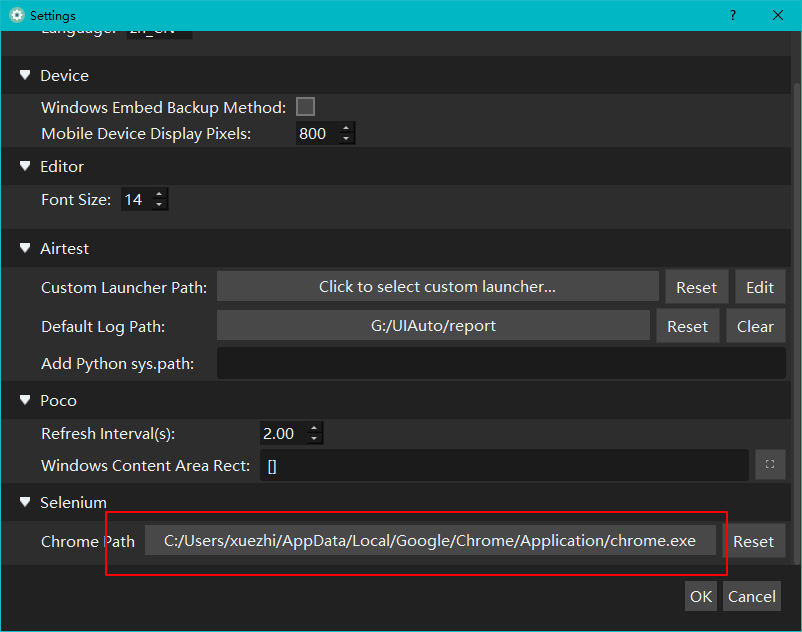Decrease the editor Font Size
The width and height of the screenshot is (802, 632).
click(159, 205)
